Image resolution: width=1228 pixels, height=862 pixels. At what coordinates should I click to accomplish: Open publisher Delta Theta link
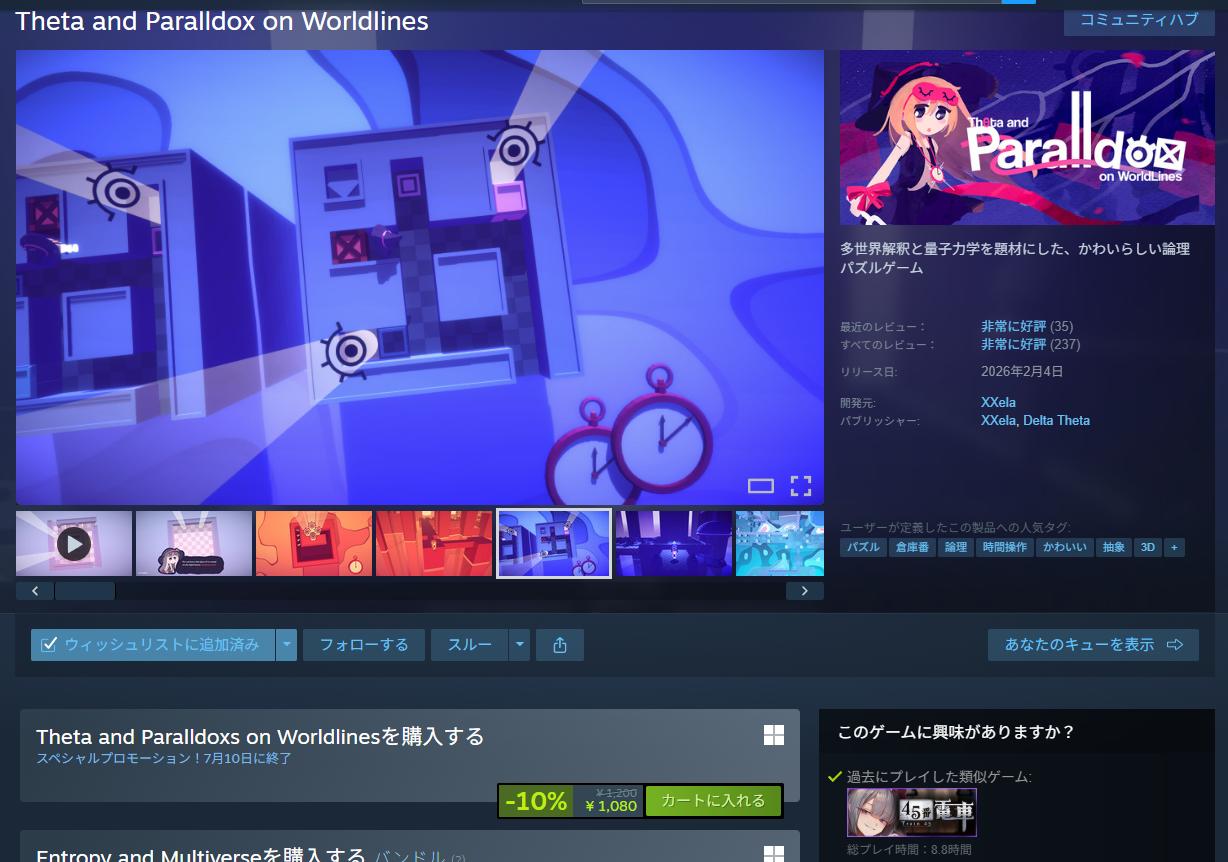coord(1056,421)
